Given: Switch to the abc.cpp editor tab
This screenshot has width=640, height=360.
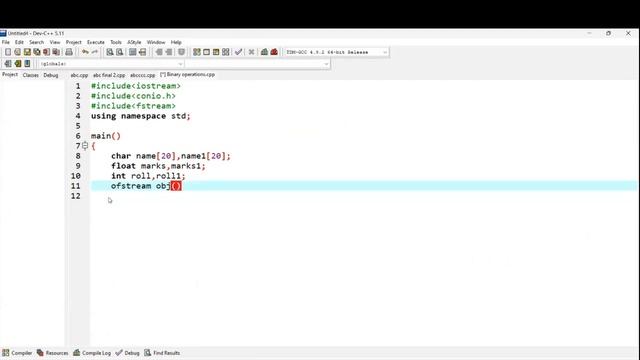Looking at the screenshot, I should coord(79,75).
